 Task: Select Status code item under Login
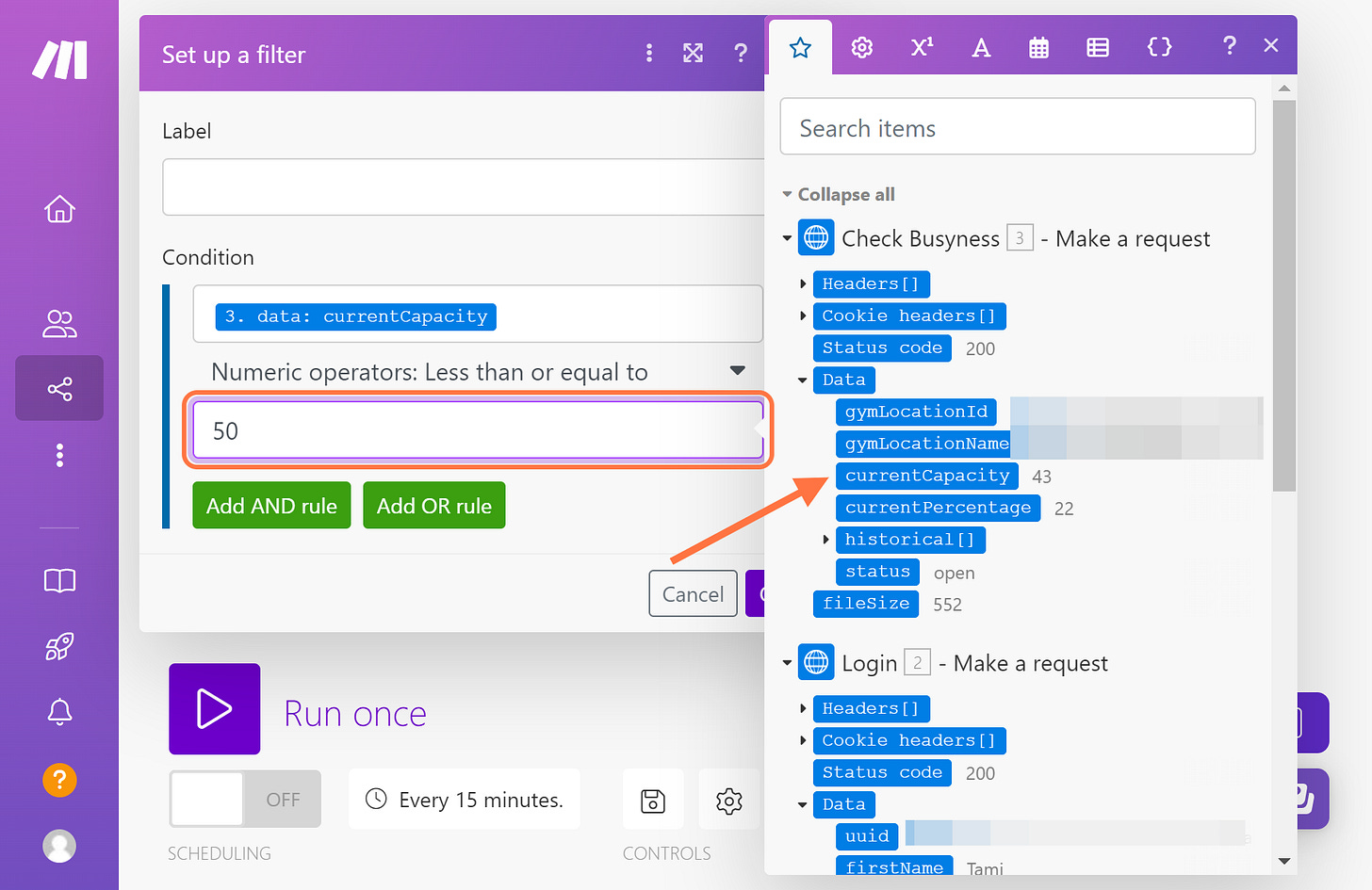tap(882, 772)
